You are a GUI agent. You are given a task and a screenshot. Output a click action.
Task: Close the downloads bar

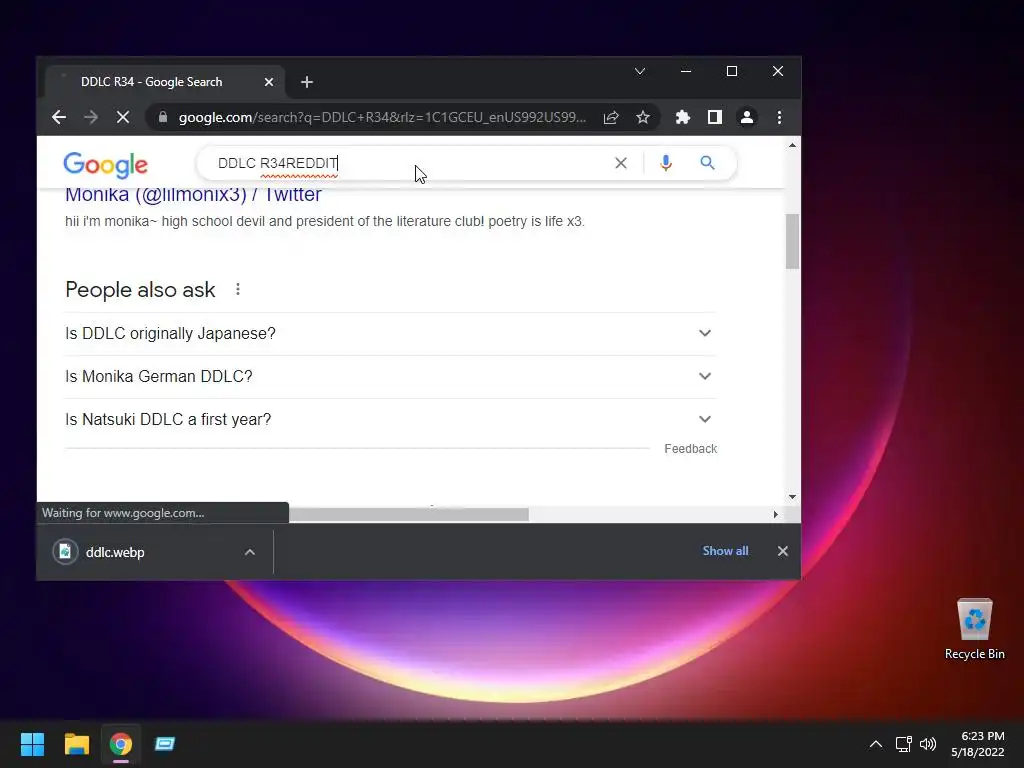coord(782,551)
